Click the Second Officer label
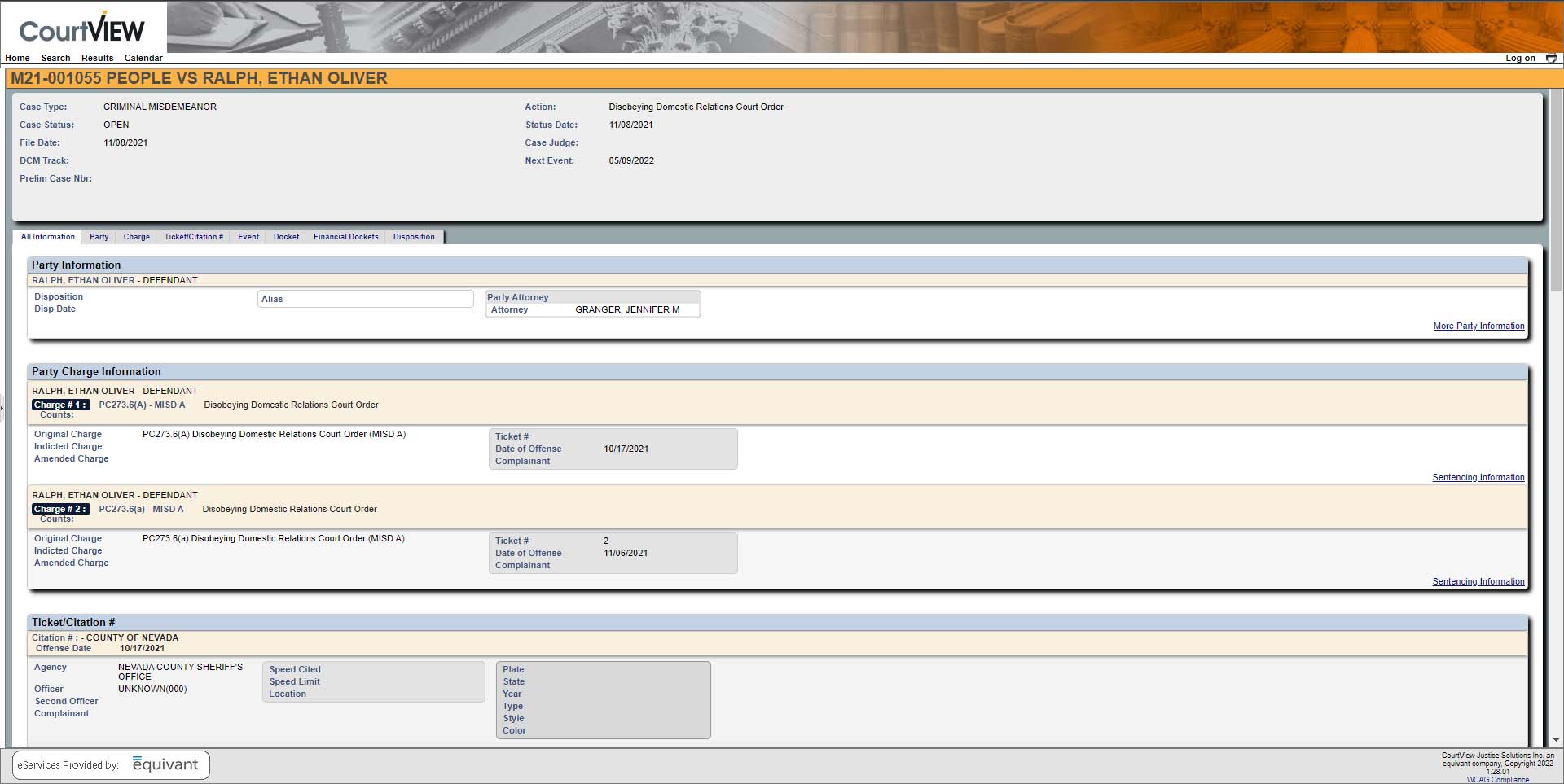Image resolution: width=1564 pixels, height=784 pixels. coord(66,701)
